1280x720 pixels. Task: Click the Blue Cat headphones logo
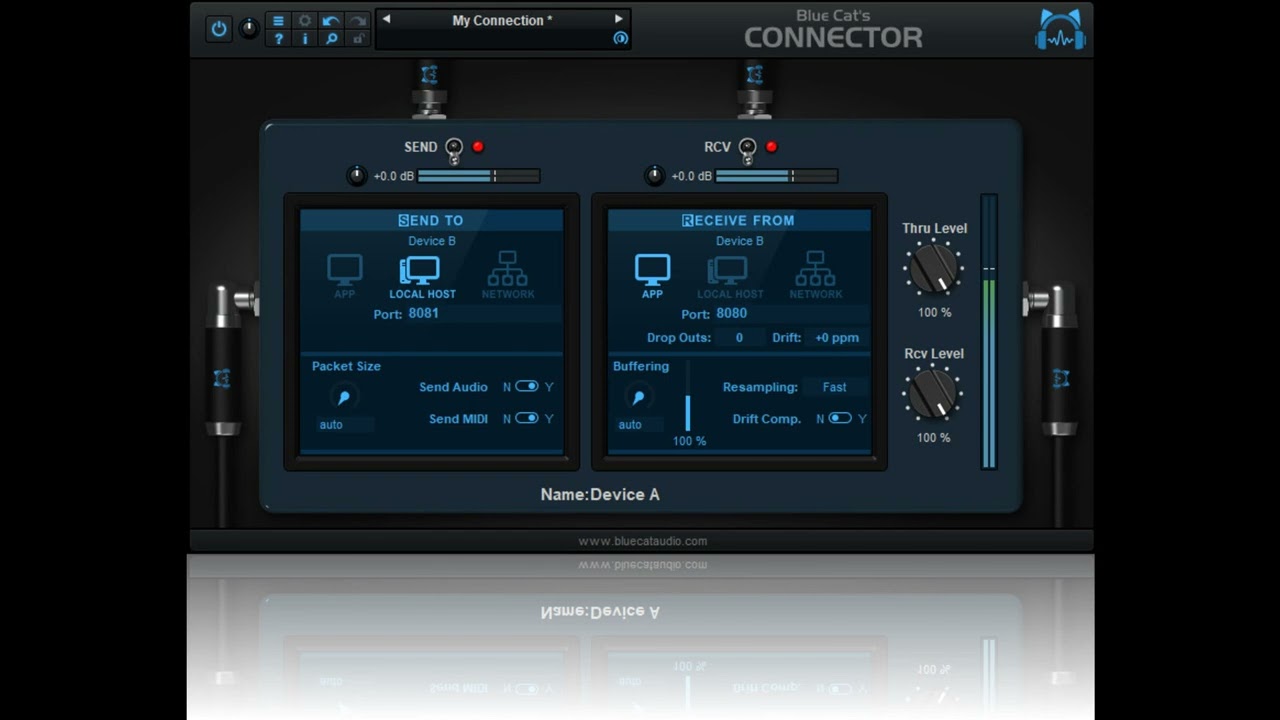[x=1060, y=29]
